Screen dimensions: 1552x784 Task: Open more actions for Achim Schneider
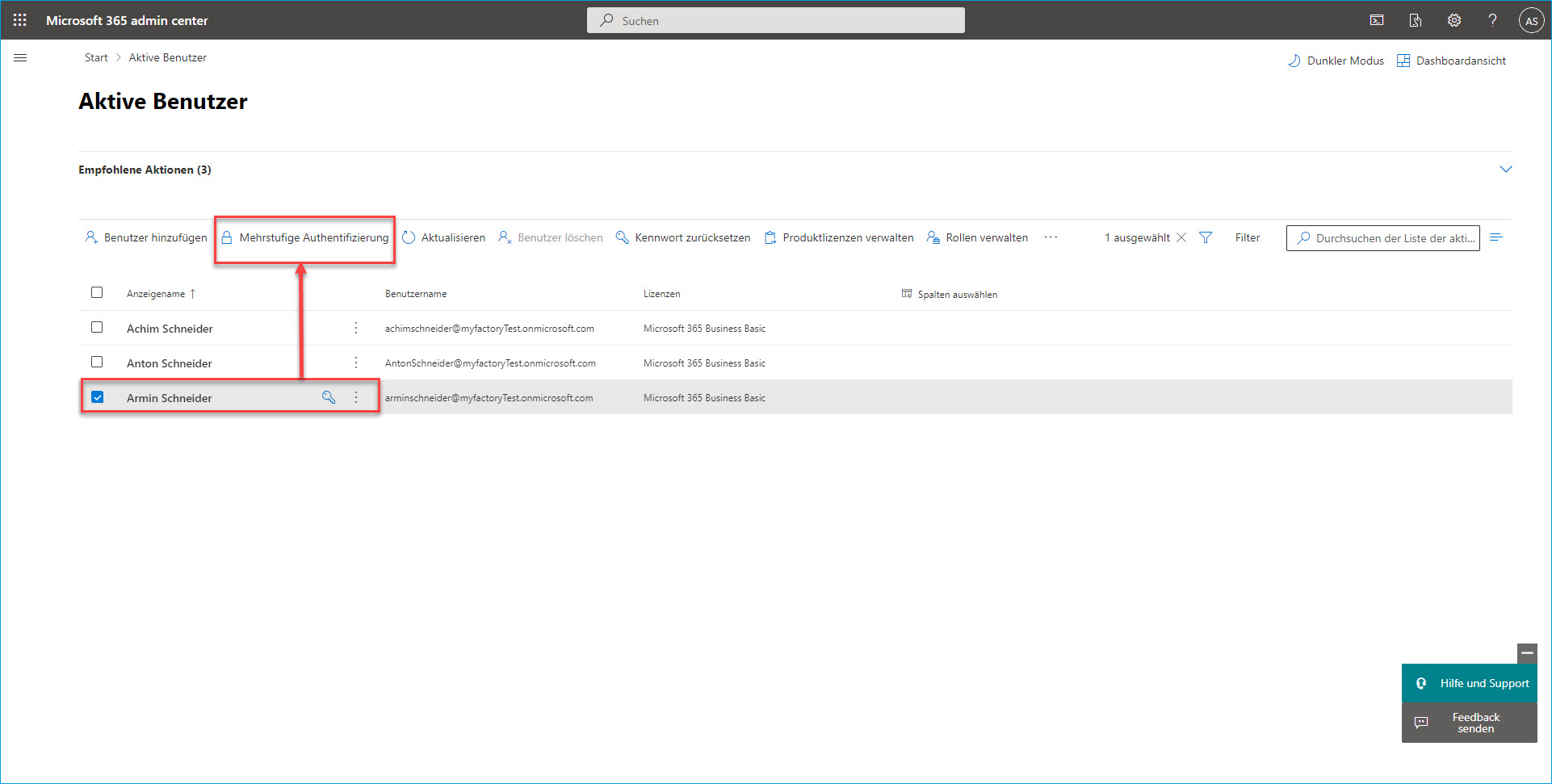click(x=356, y=328)
